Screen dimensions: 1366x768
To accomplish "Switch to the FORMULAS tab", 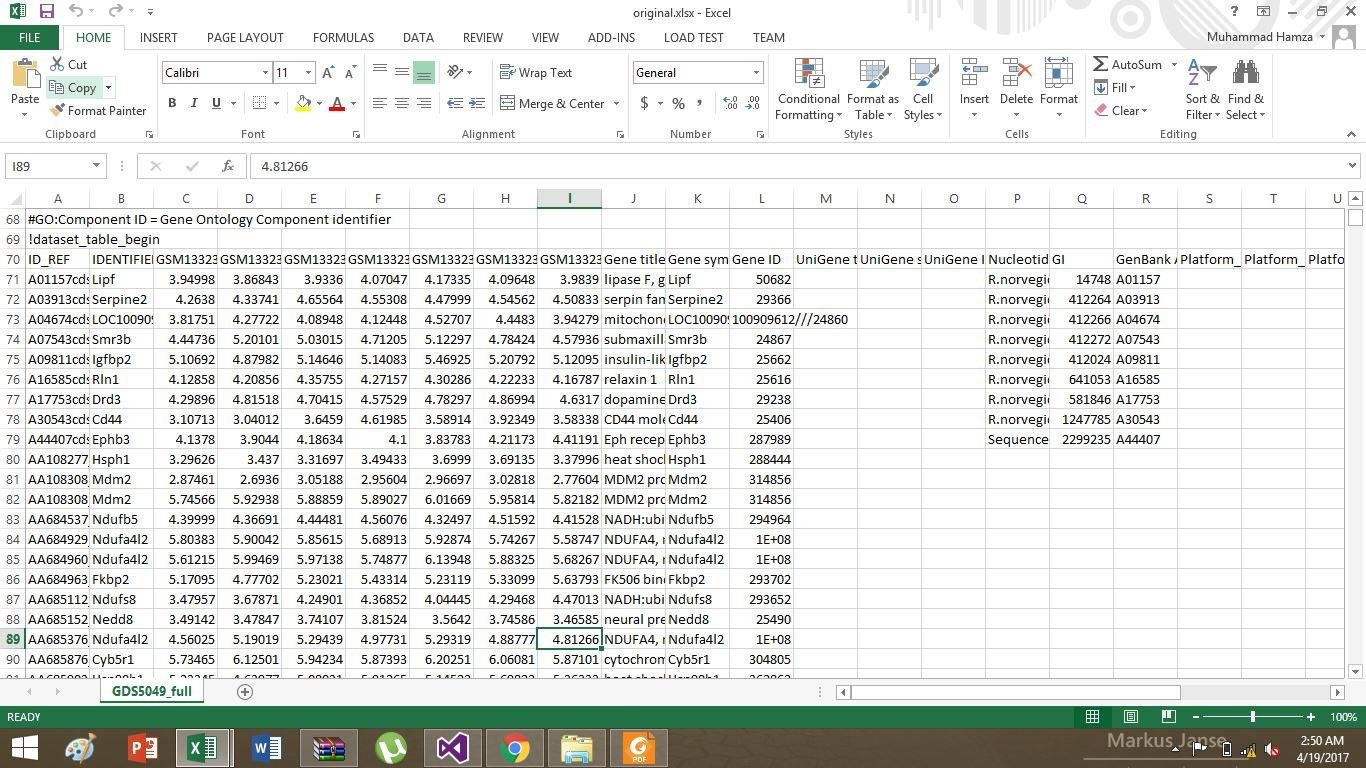I will [x=343, y=37].
